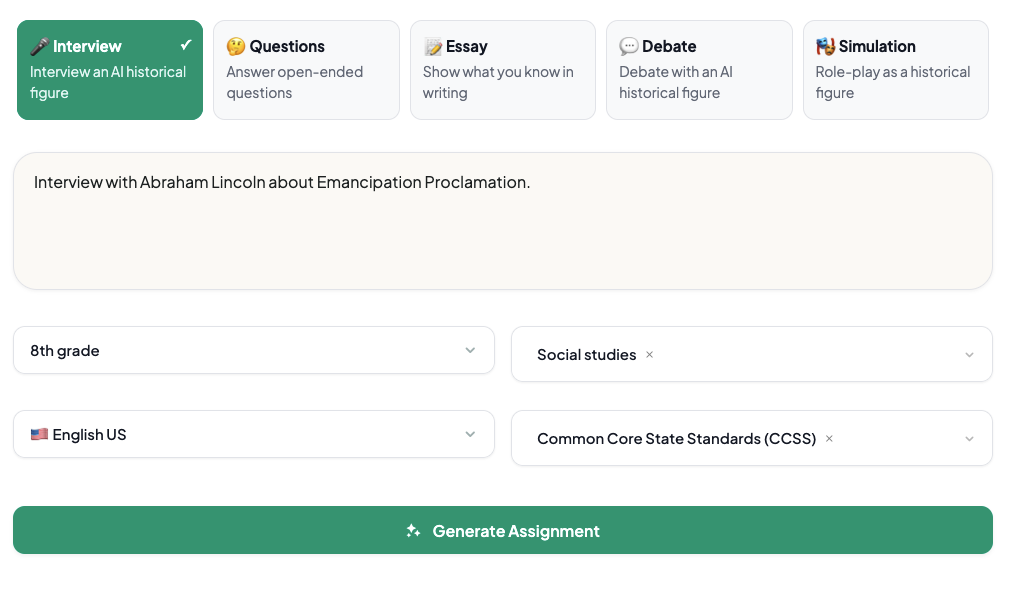The image size is (1012, 592).
Task: Choose the Simulation role-play option
Action: [895, 70]
